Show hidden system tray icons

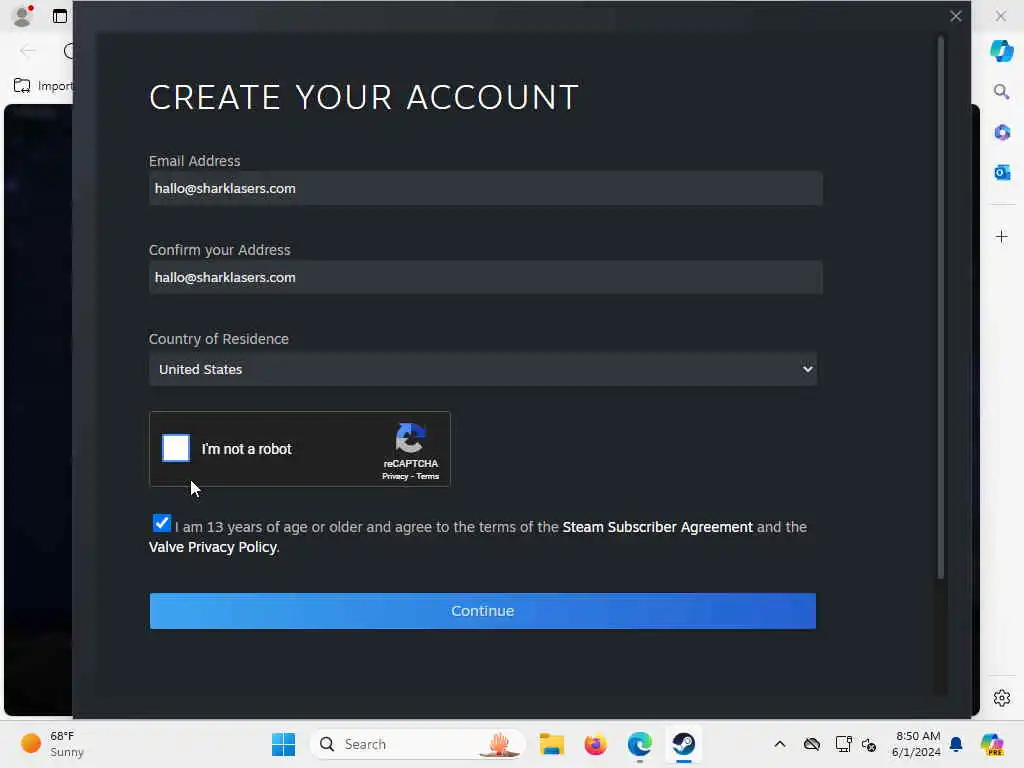click(x=780, y=744)
